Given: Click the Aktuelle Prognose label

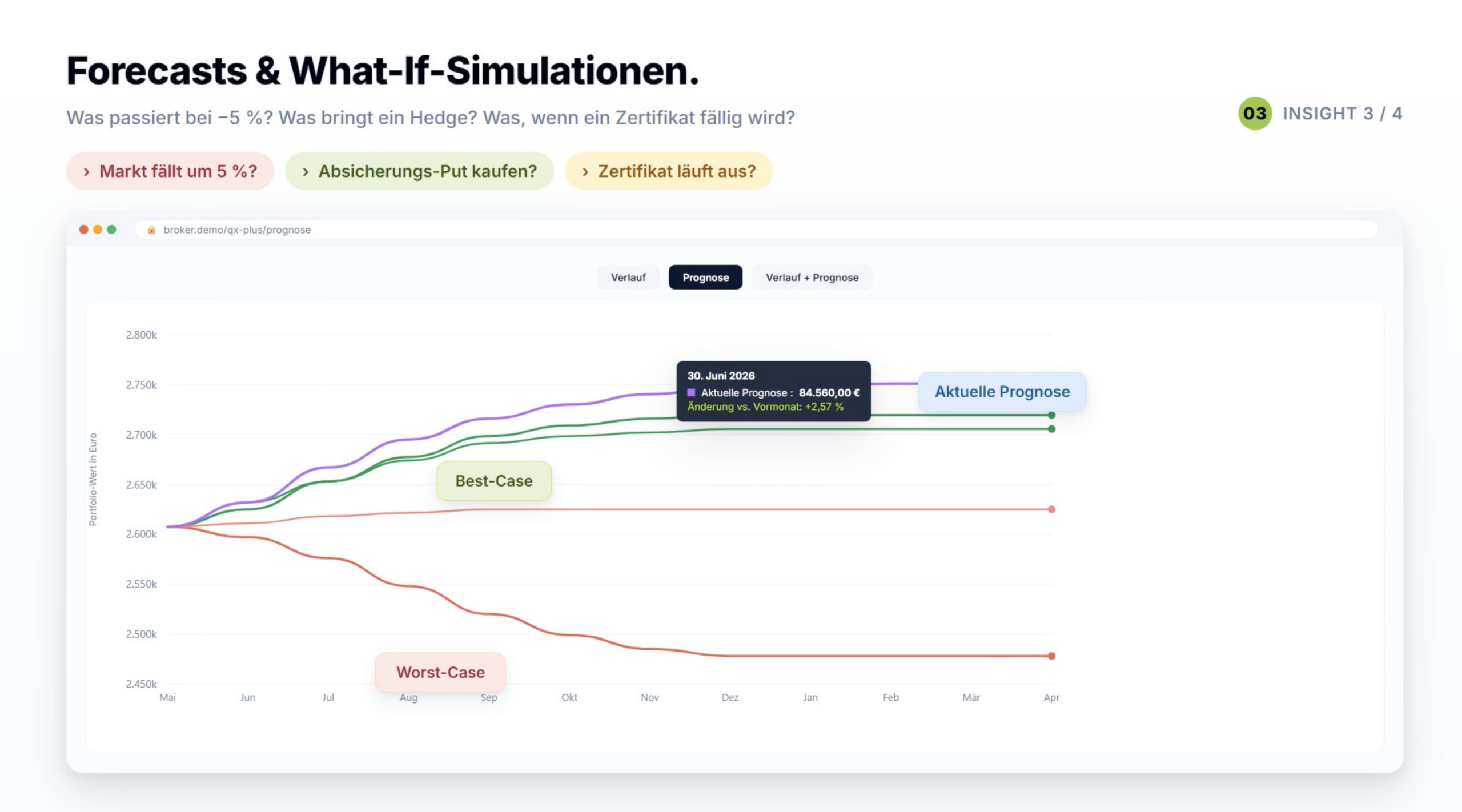Looking at the screenshot, I should [x=1002, y=392].
